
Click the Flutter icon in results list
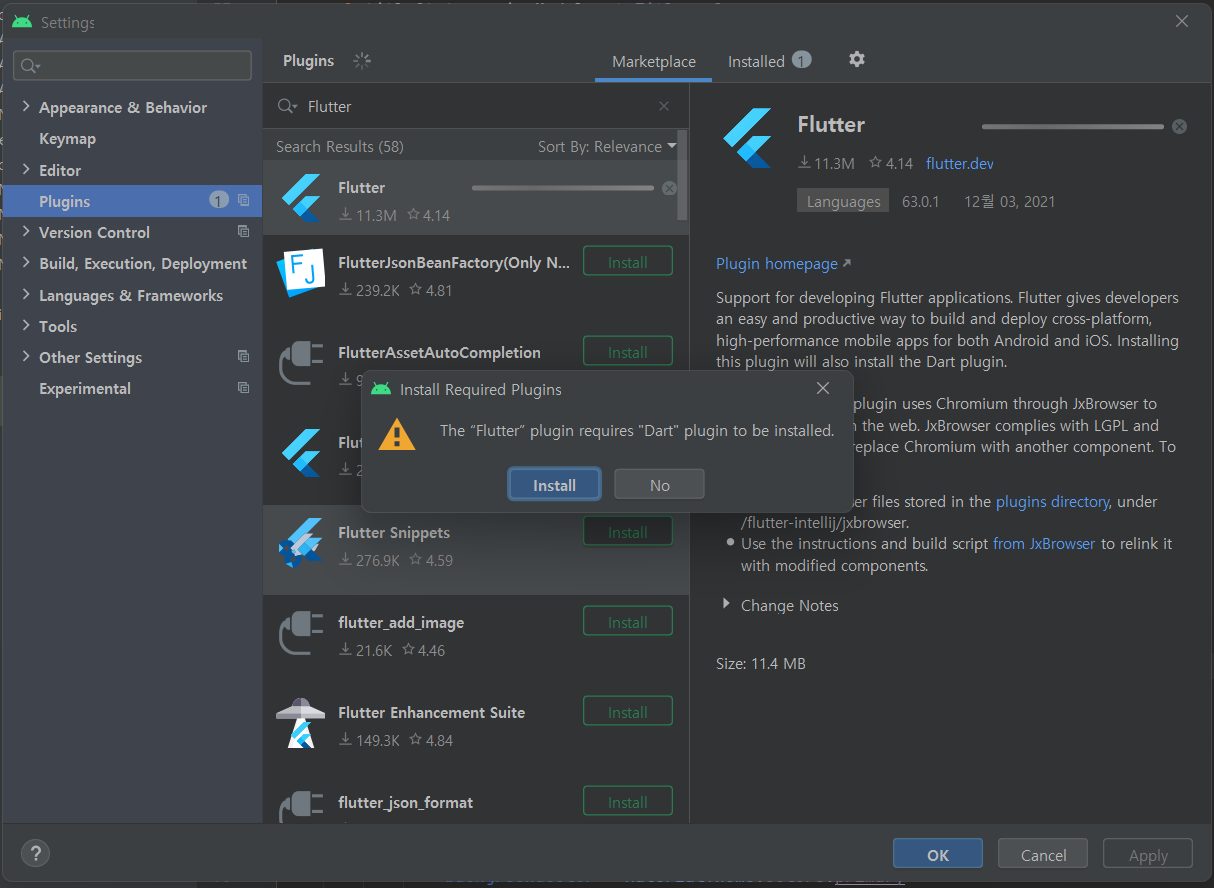[x=301, y=198]
